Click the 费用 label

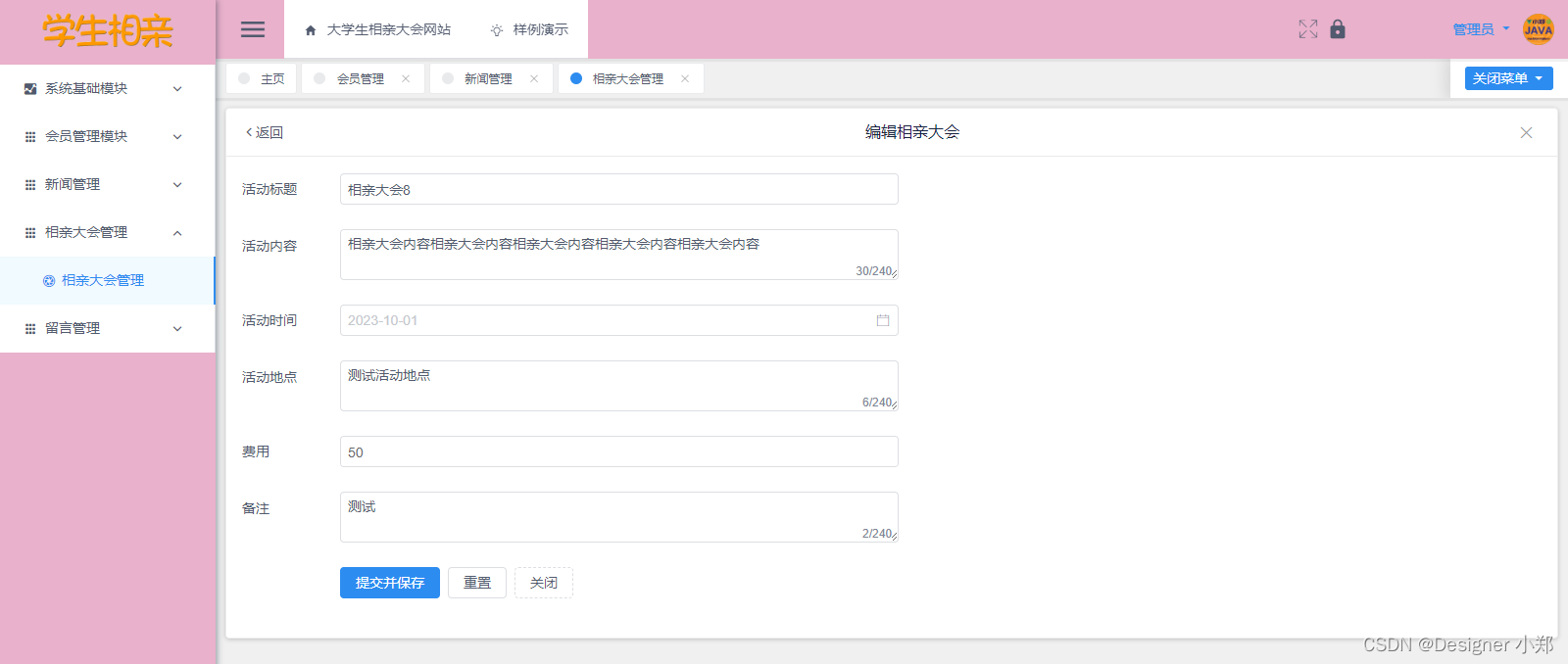[256, 451]
